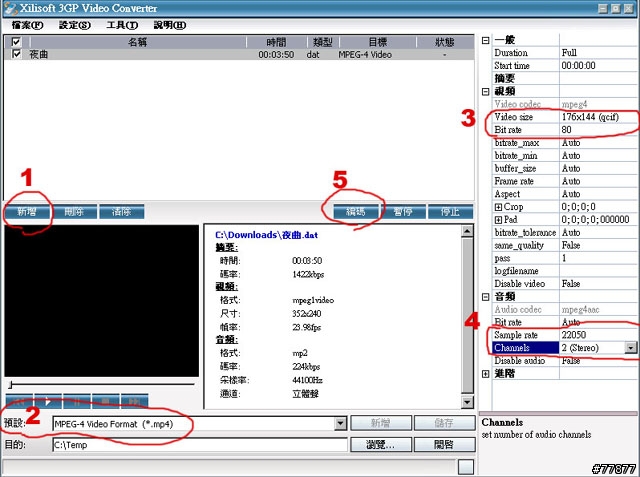Viewport: 640px width, 477px height.
Task: Collapse the 一般 property group
Action: click(x=485, y=40)
